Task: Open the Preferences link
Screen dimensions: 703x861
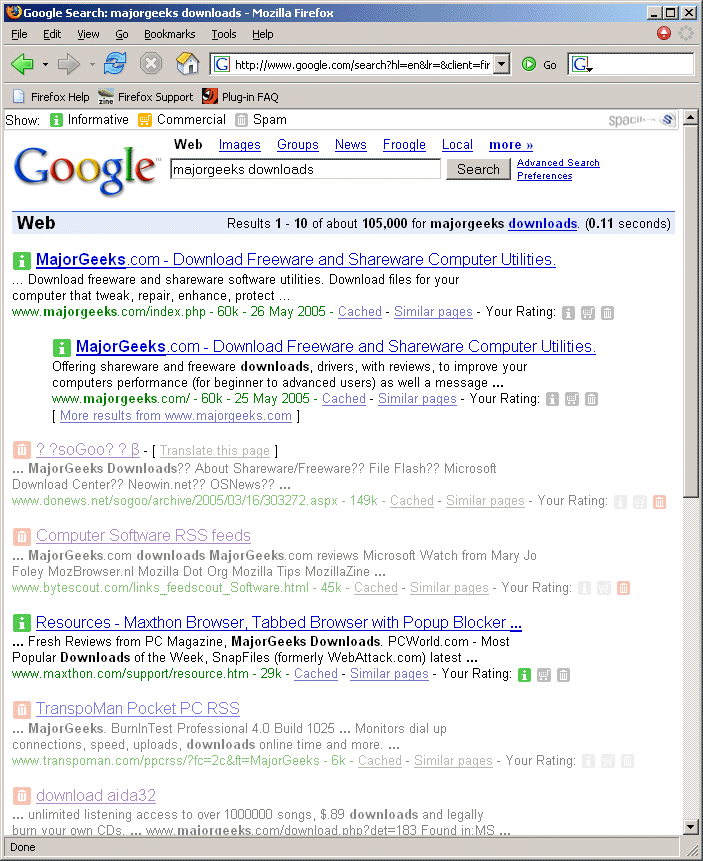Action: [544, 176]
